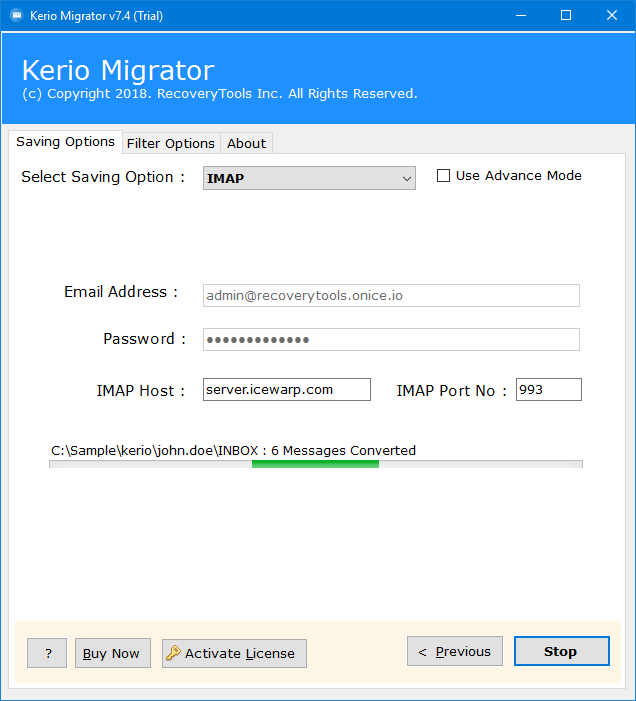The width and height of the screenshot is (636, 701).
Task: Click the Email Address input field
Action: coord(391,296)
